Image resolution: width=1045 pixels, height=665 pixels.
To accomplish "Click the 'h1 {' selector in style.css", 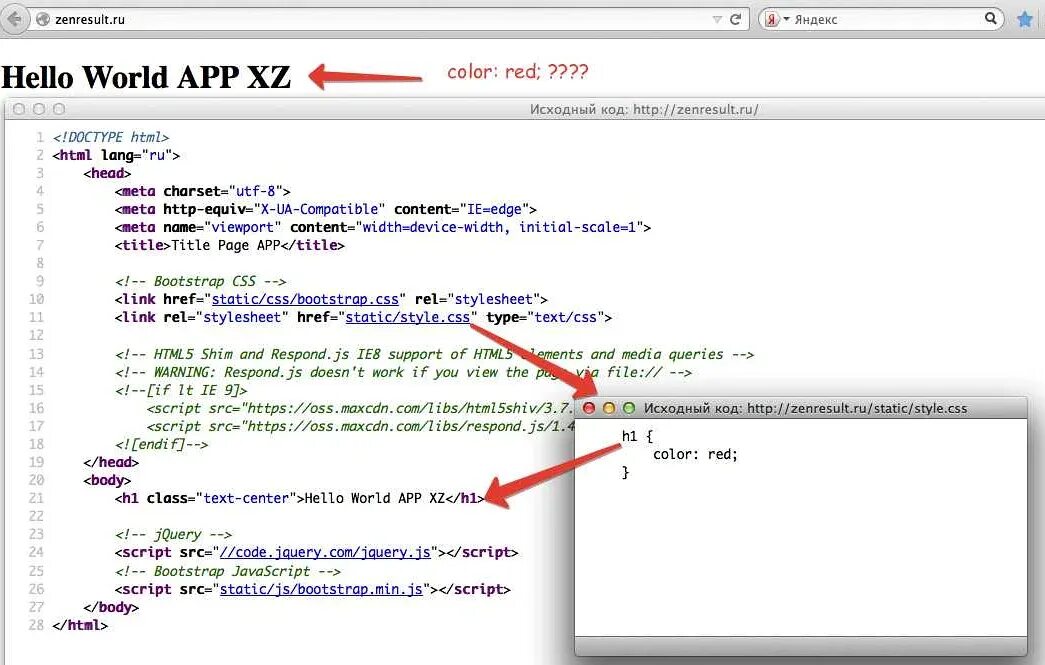I will pos(637,436).
